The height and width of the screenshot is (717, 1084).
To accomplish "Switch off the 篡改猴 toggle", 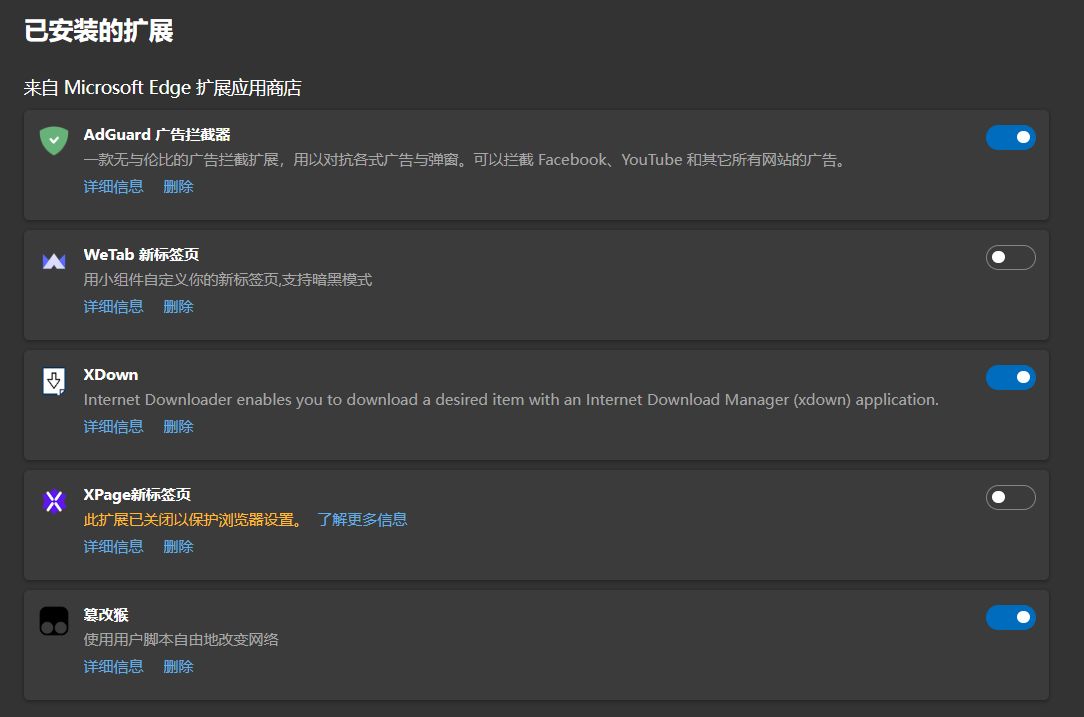I will pos(1010,617).
